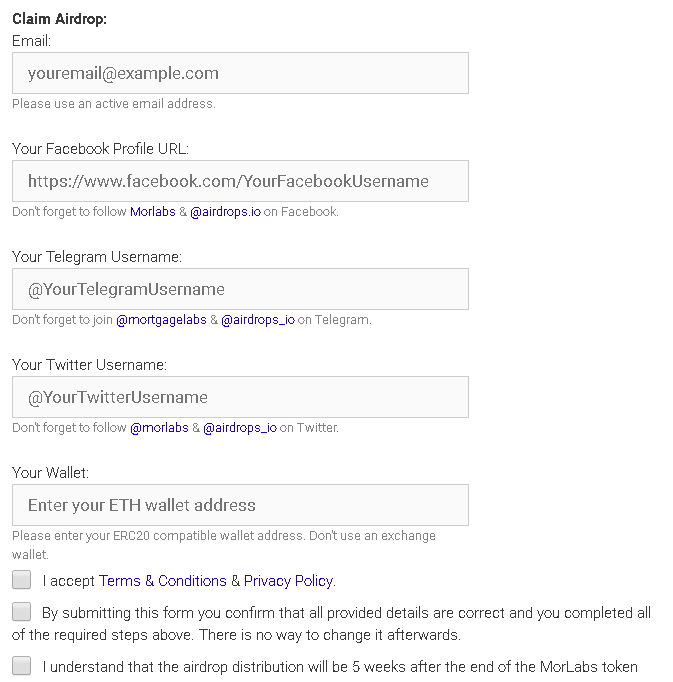The image size is (673, 682).
Task: Enable the airdrop distribution understanding checkbox
Action: [x=22, y=666]
